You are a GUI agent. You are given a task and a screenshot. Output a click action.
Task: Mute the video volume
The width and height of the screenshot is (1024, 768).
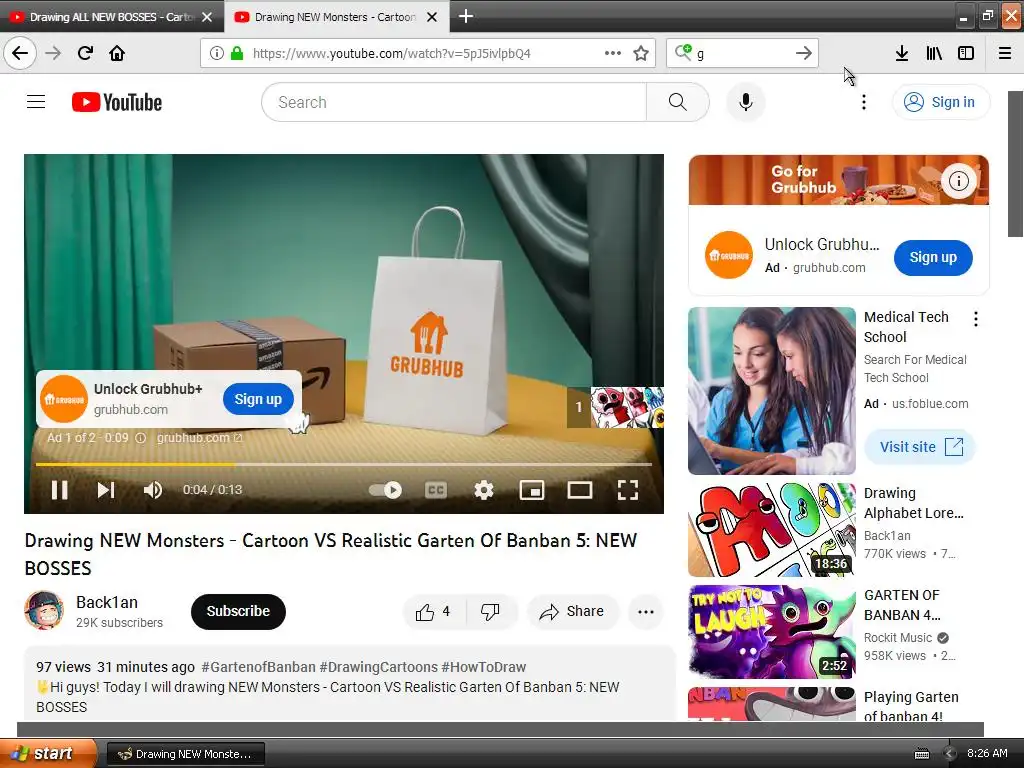pos(153,490)
